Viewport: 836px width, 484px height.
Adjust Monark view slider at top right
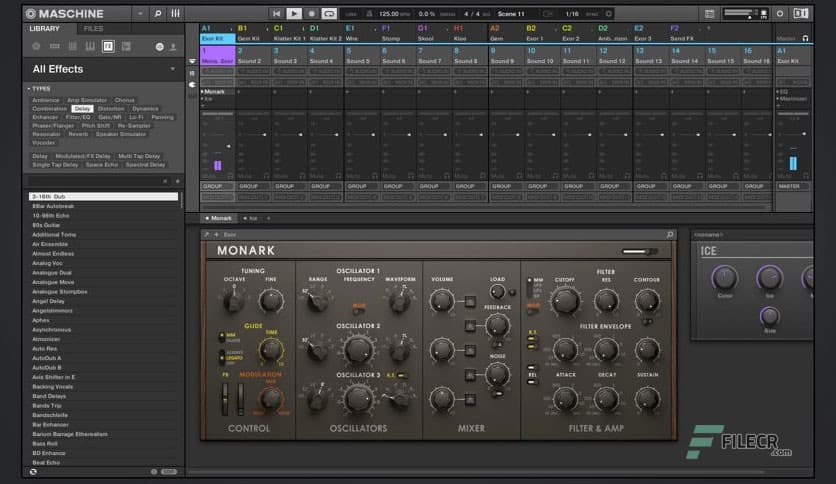tap(638, 252)
